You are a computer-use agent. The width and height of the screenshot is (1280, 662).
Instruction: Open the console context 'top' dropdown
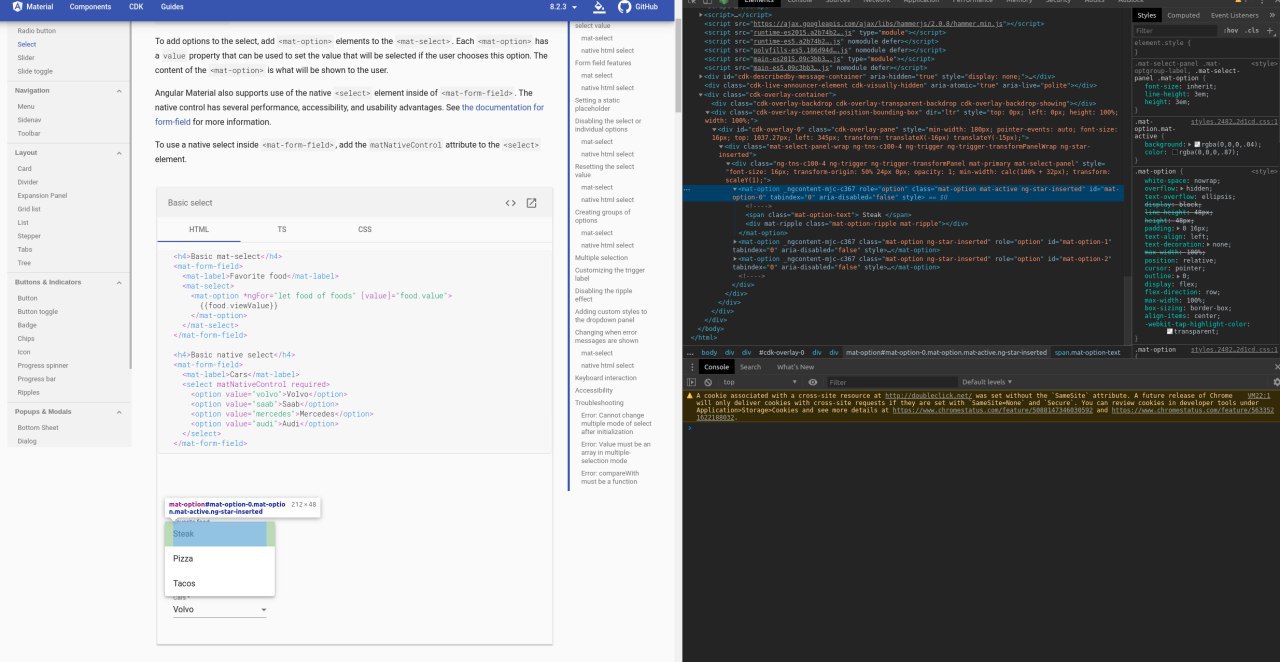[x=760, y=382]
